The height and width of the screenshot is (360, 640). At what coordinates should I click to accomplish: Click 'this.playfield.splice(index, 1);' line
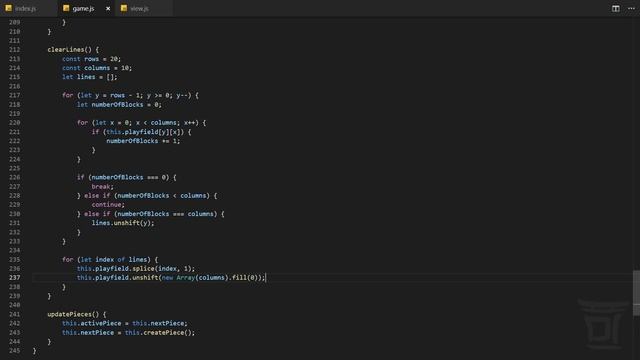pos(136,268)
